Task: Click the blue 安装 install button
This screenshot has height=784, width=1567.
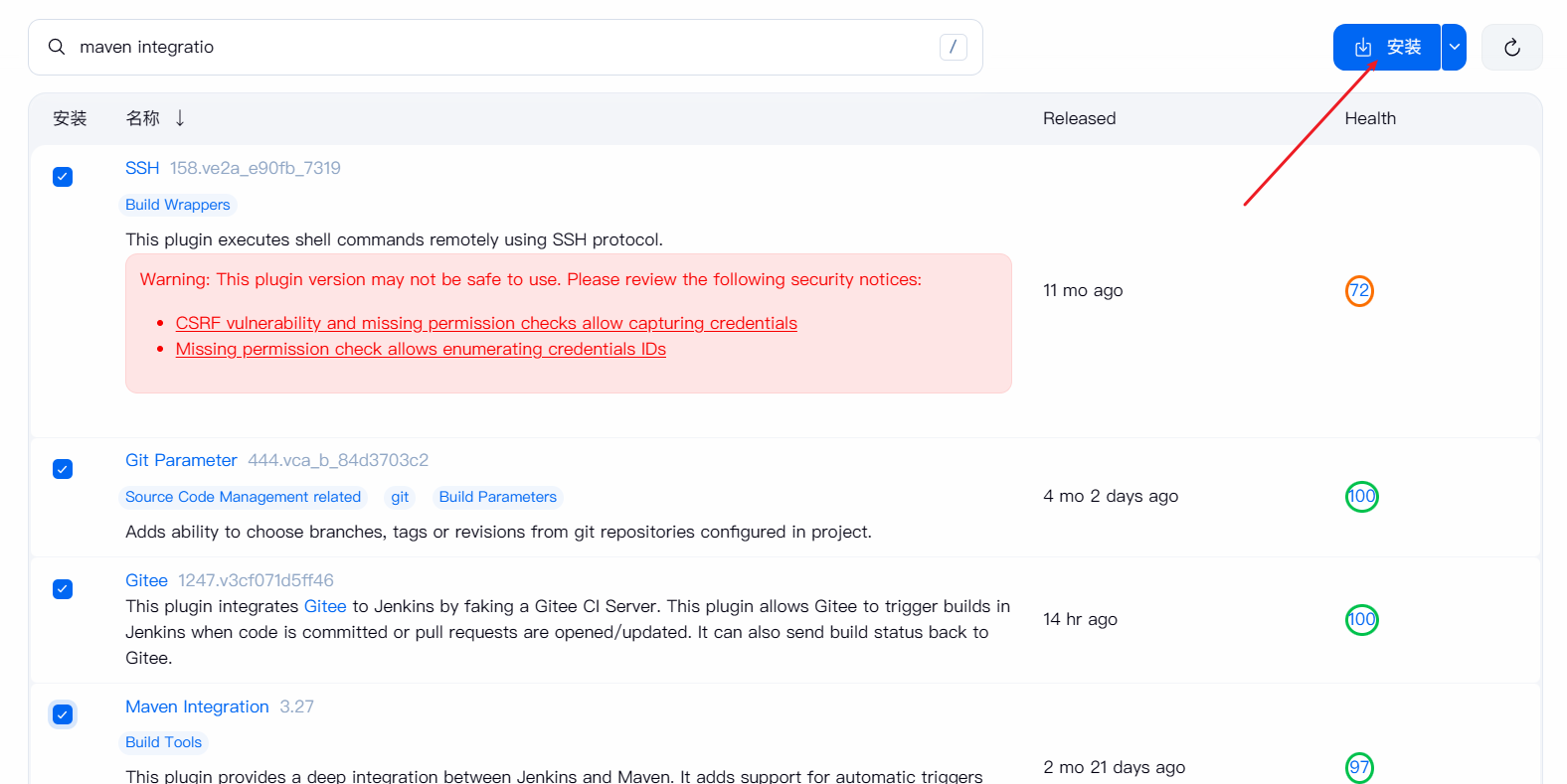Action: (1387, 47)
